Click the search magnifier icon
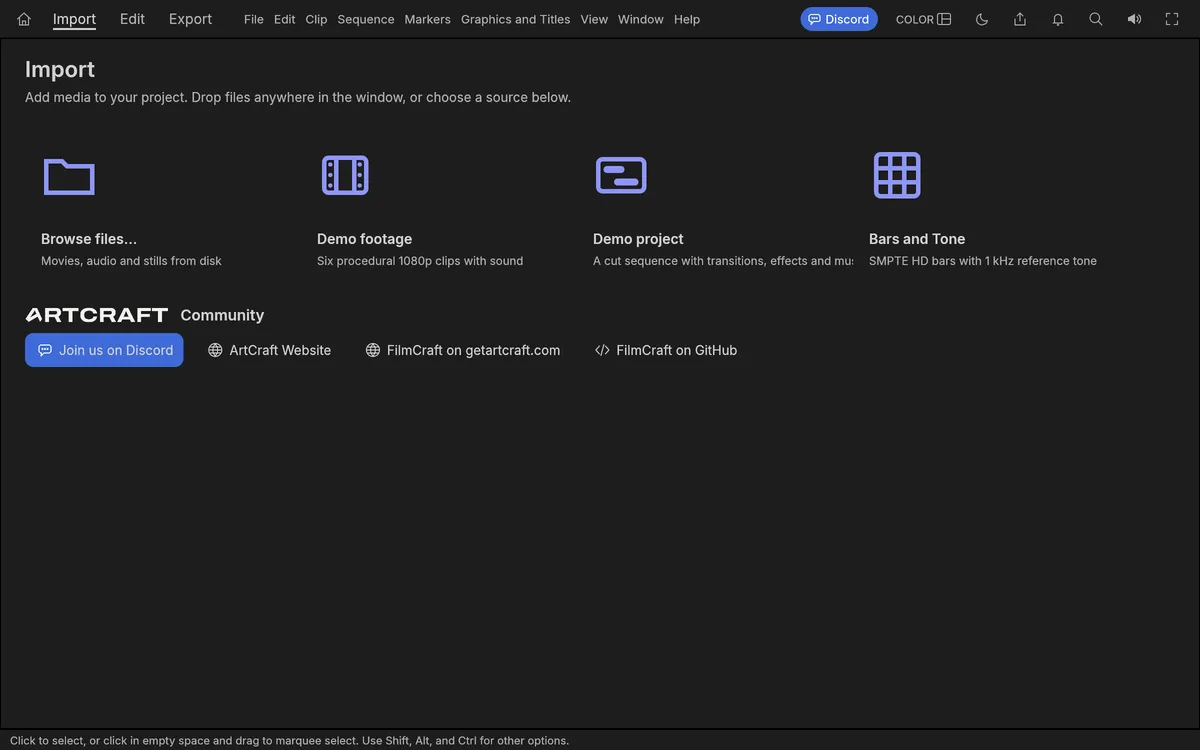The height and width of the screenshot is (750, 1200). coord(1096,19)
